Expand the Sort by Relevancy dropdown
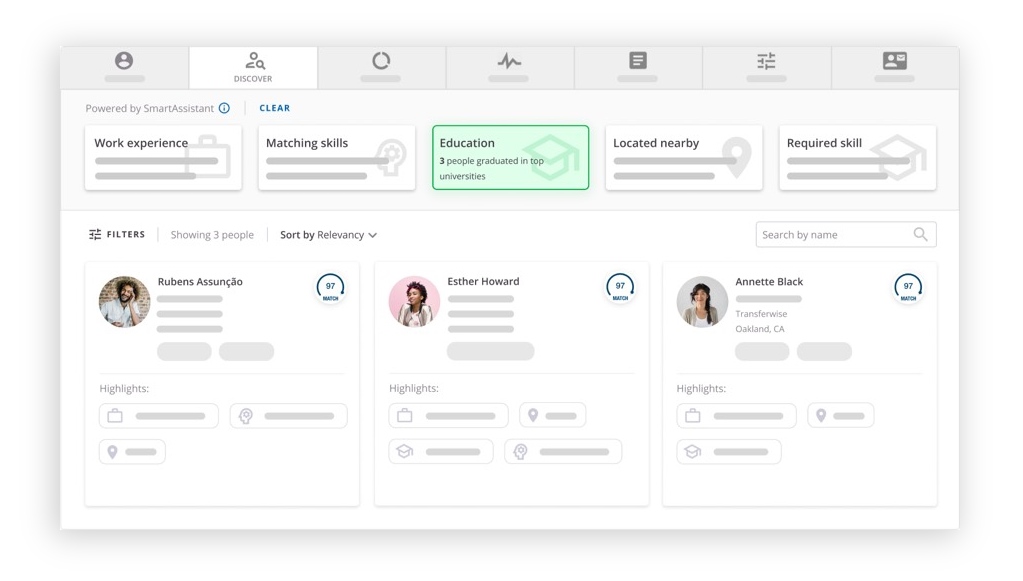Viewport: 1023px width, 581px height. [328, 235]
